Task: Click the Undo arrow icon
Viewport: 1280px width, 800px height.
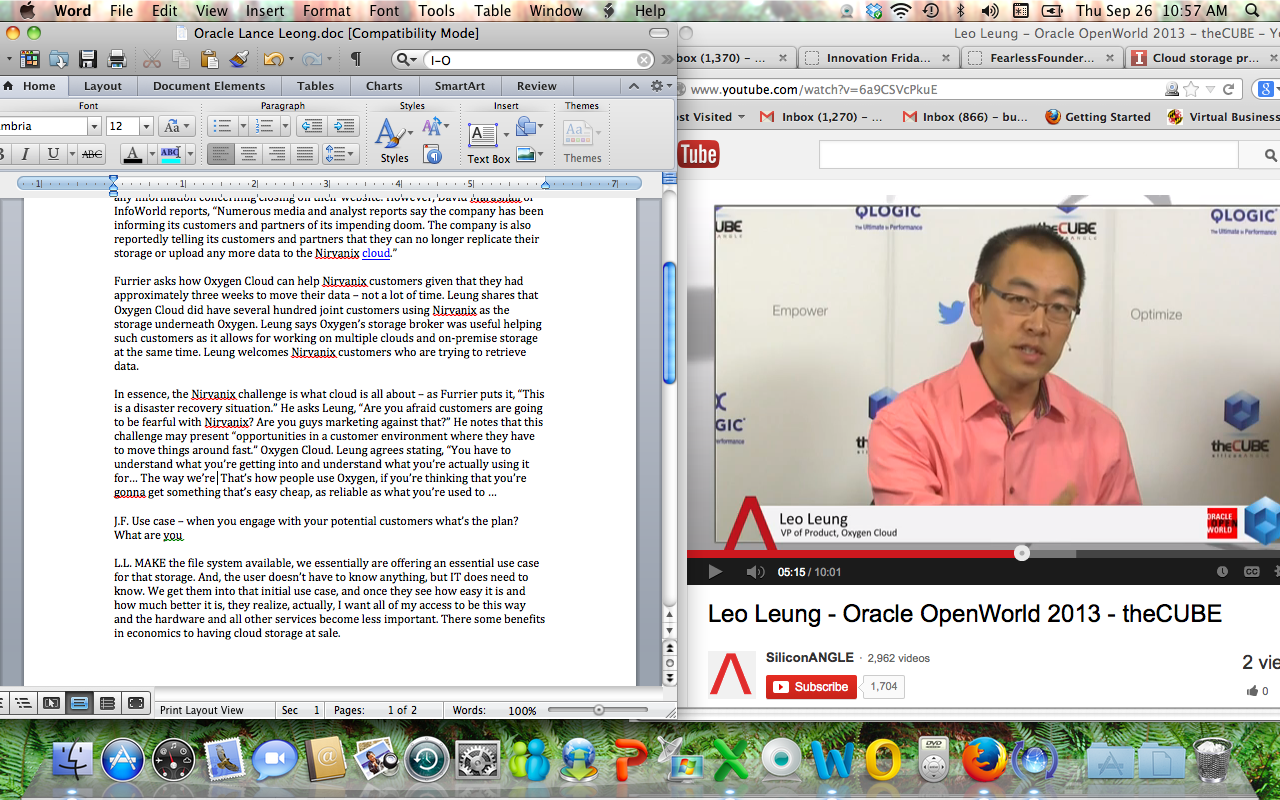Action: (x=273, y=59)
